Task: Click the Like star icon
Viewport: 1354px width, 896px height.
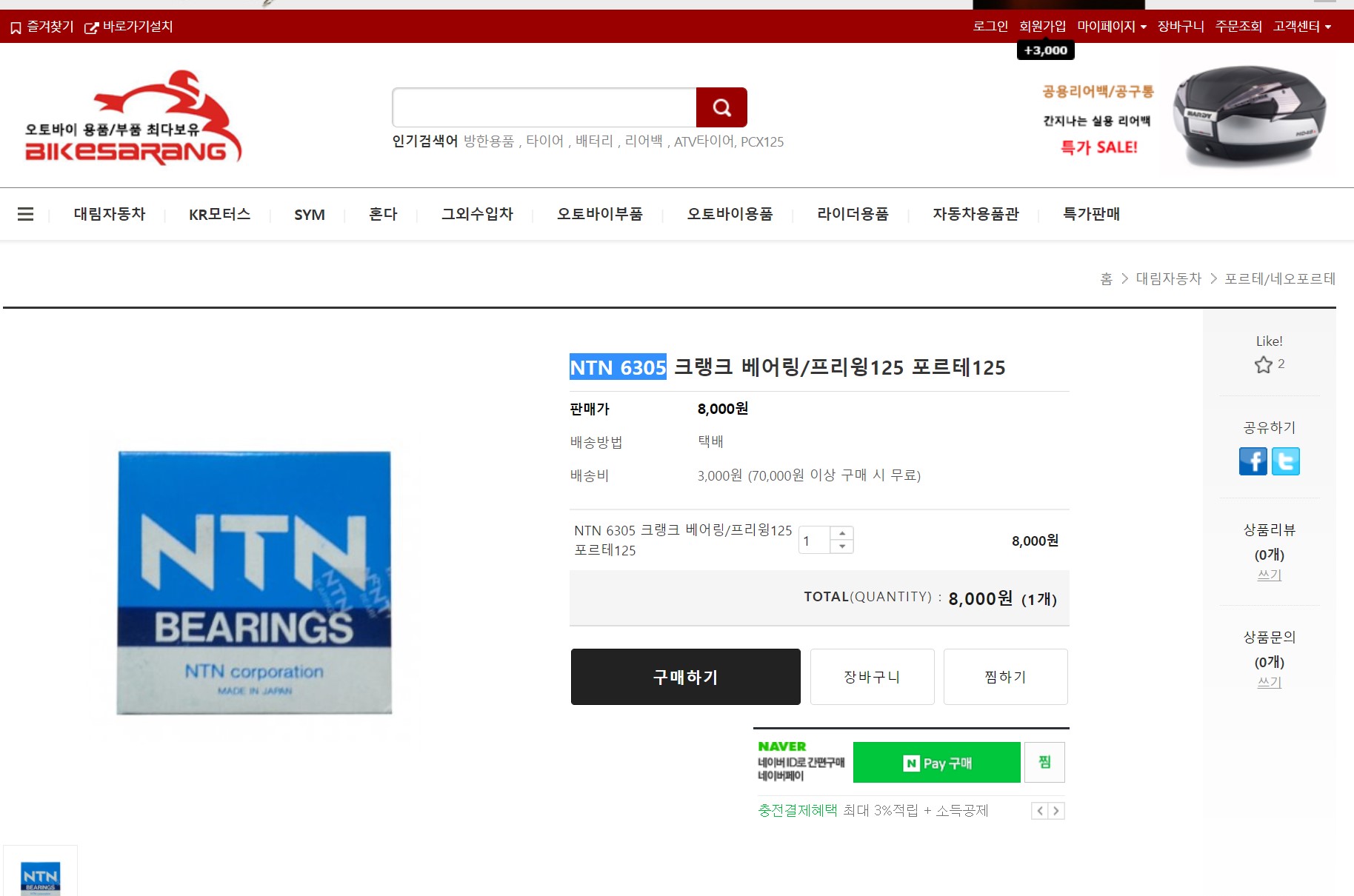Action: (x=1263, y=364)
